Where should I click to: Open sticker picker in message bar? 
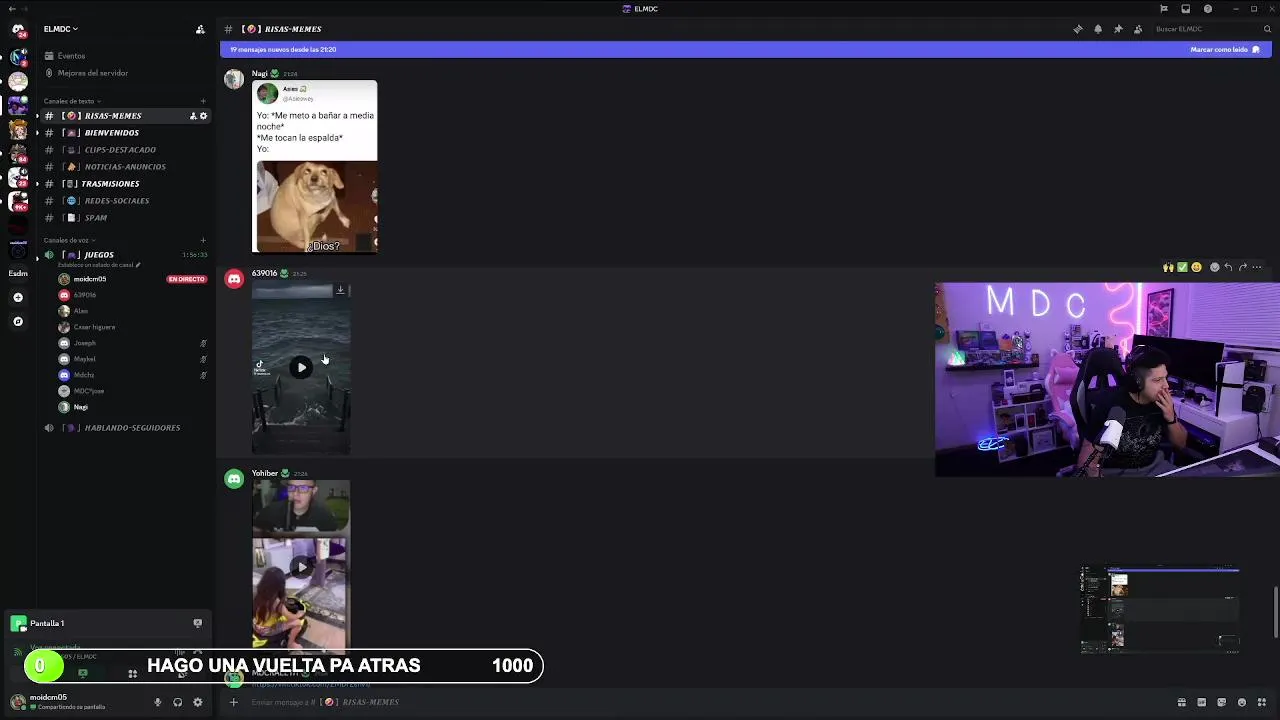1222,702
